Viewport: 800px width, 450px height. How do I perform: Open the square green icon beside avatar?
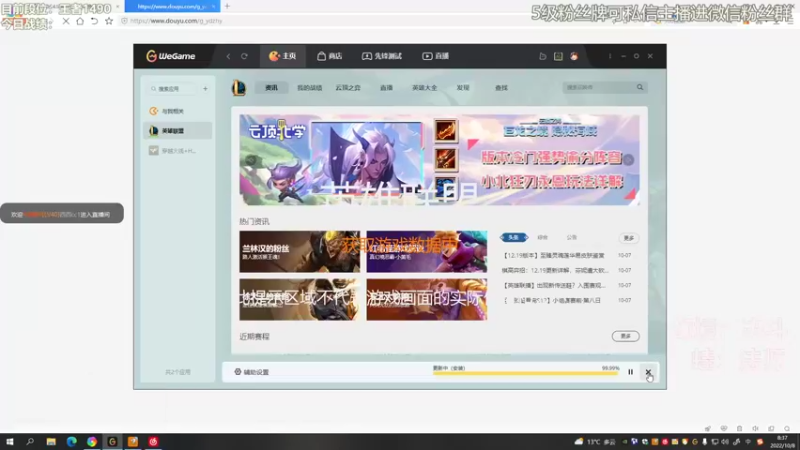pyautogui.click(x=558, y=56)
